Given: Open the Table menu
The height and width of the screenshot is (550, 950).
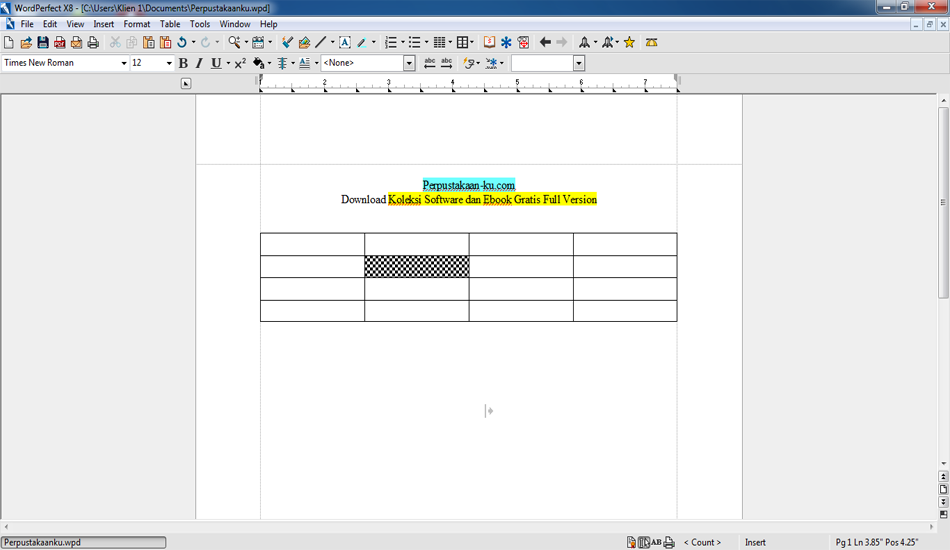Looking at the screenshot, I should [x=170, y=24].
